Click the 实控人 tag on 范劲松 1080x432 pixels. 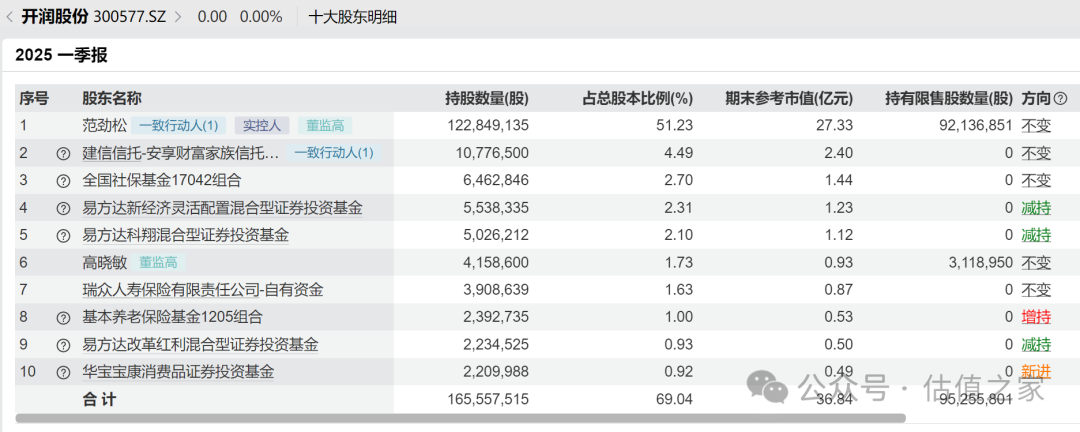263,126
